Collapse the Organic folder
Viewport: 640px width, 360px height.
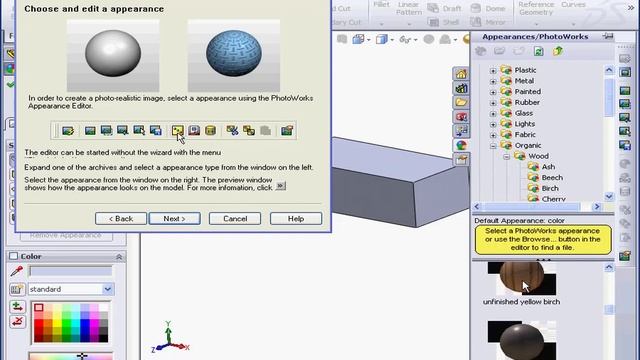tap(493, 146)
